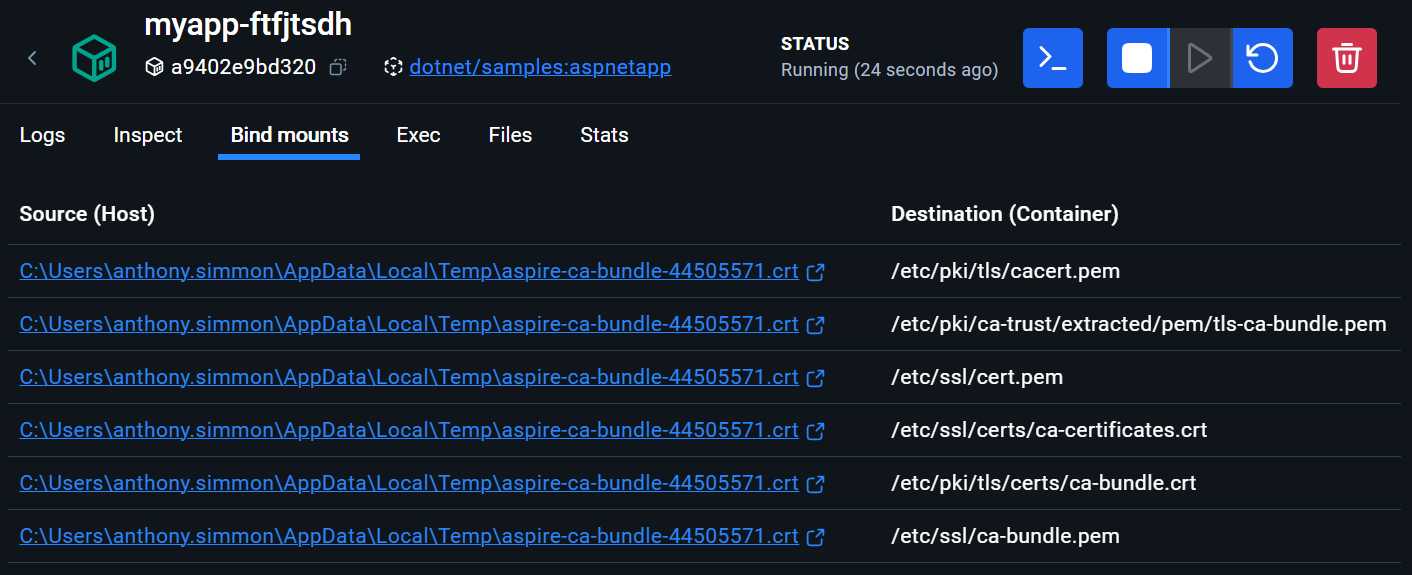Click external-open icon in ca-certificates.crt row
The image size is (1412, 575).
(815, 431)
